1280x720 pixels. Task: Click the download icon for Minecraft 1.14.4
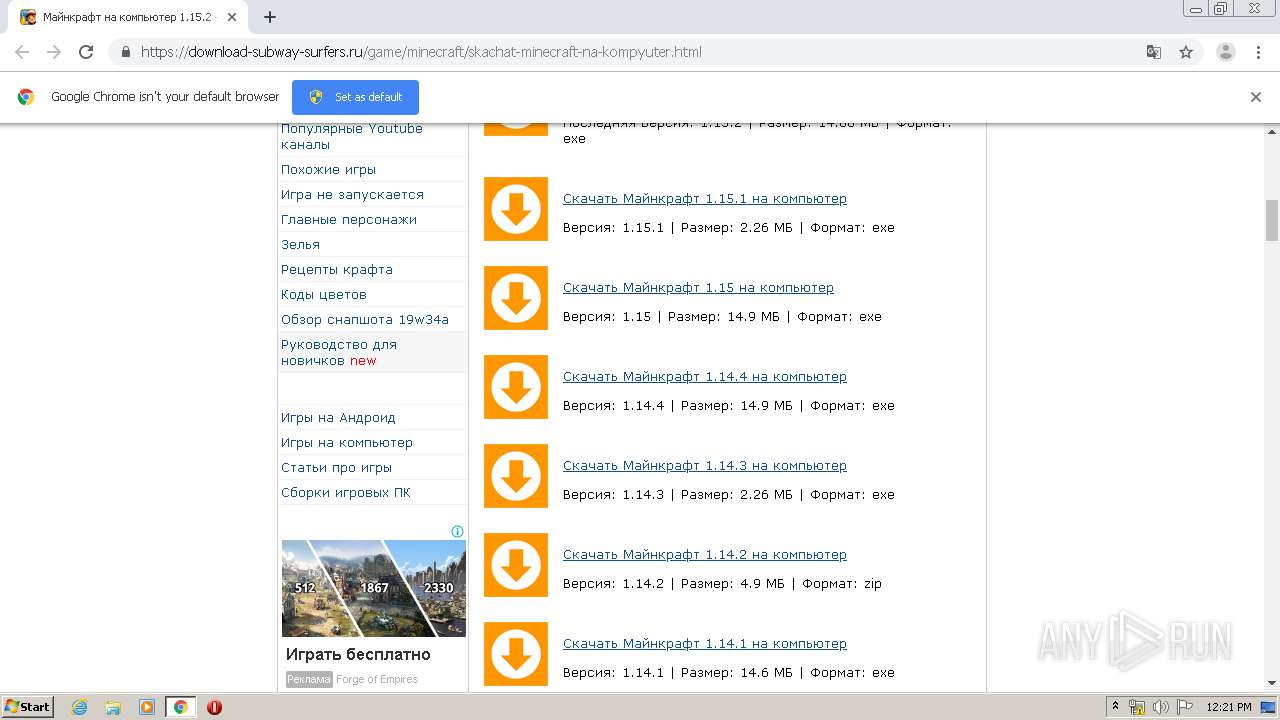click(516, 387)
